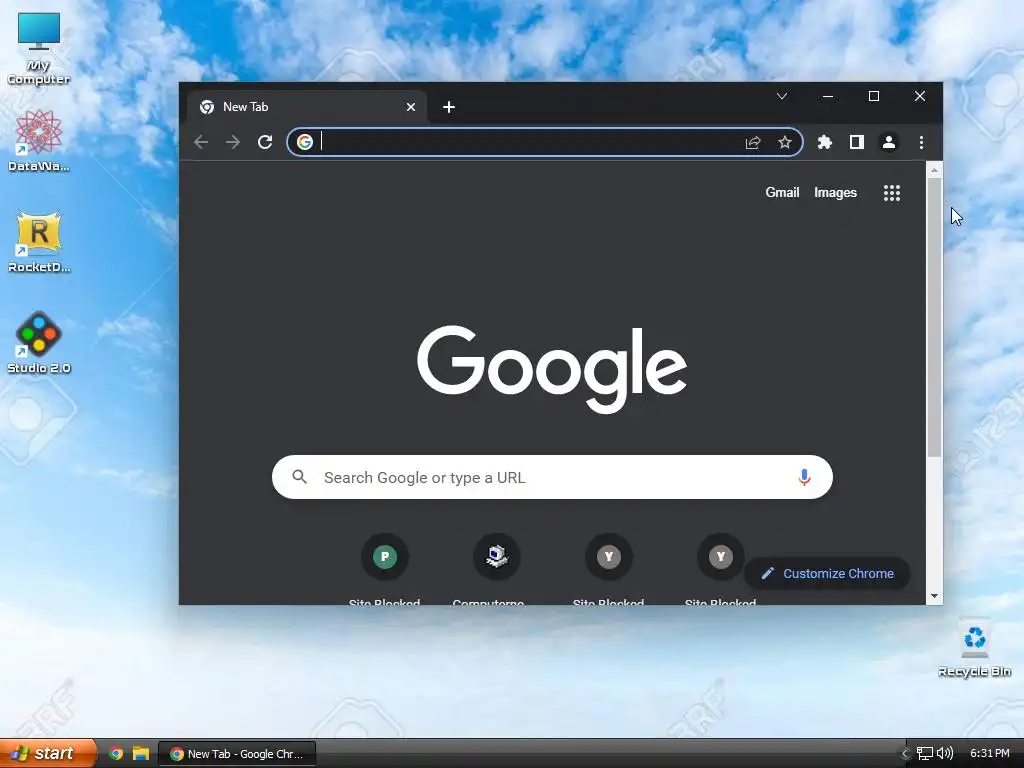This screenshot has width=1024, height=768.
Task: Select the New Tab tab
Action: [307, 107]
